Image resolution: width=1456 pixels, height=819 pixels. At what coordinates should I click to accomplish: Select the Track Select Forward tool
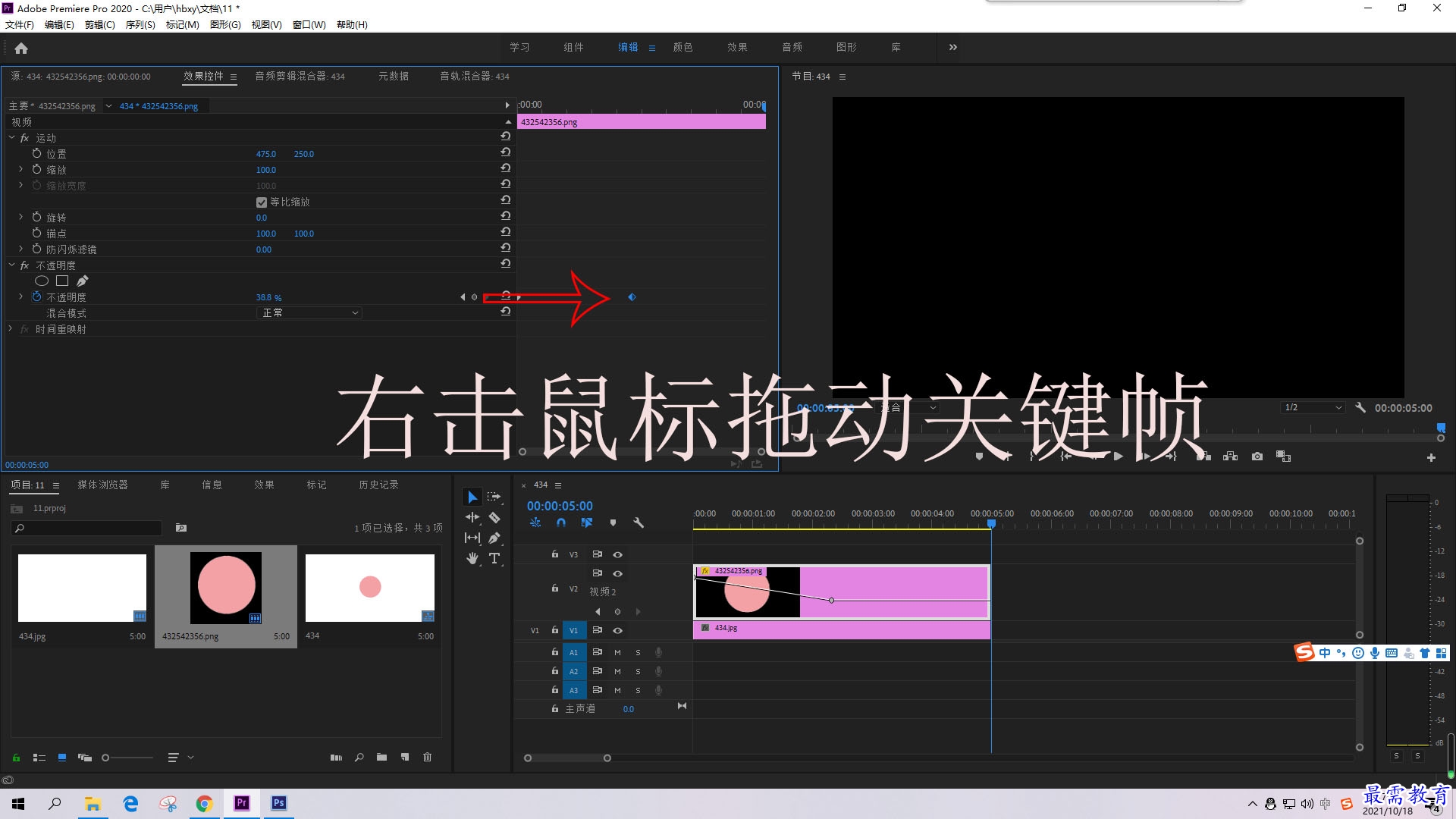[x=494, y=497]
